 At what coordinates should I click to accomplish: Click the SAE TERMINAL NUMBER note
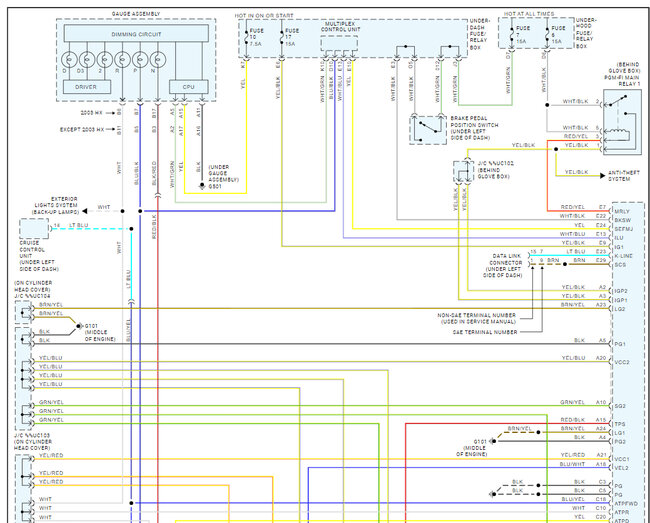point(485,332)
